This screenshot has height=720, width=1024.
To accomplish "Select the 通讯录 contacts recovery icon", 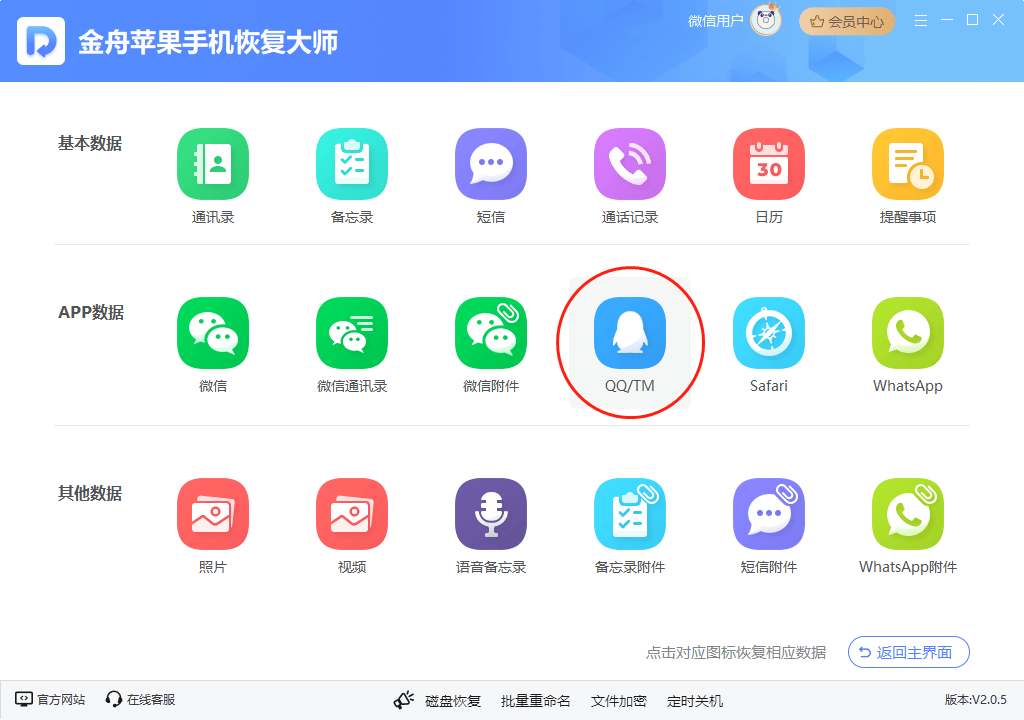I will click(213, 164).
